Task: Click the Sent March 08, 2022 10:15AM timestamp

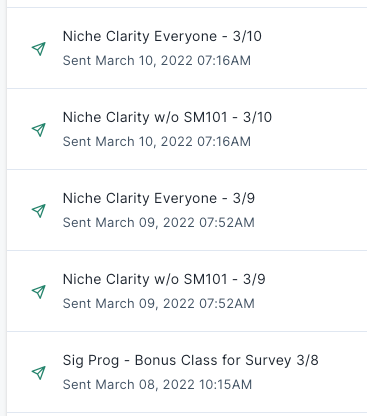Action: tap(157, 385)
